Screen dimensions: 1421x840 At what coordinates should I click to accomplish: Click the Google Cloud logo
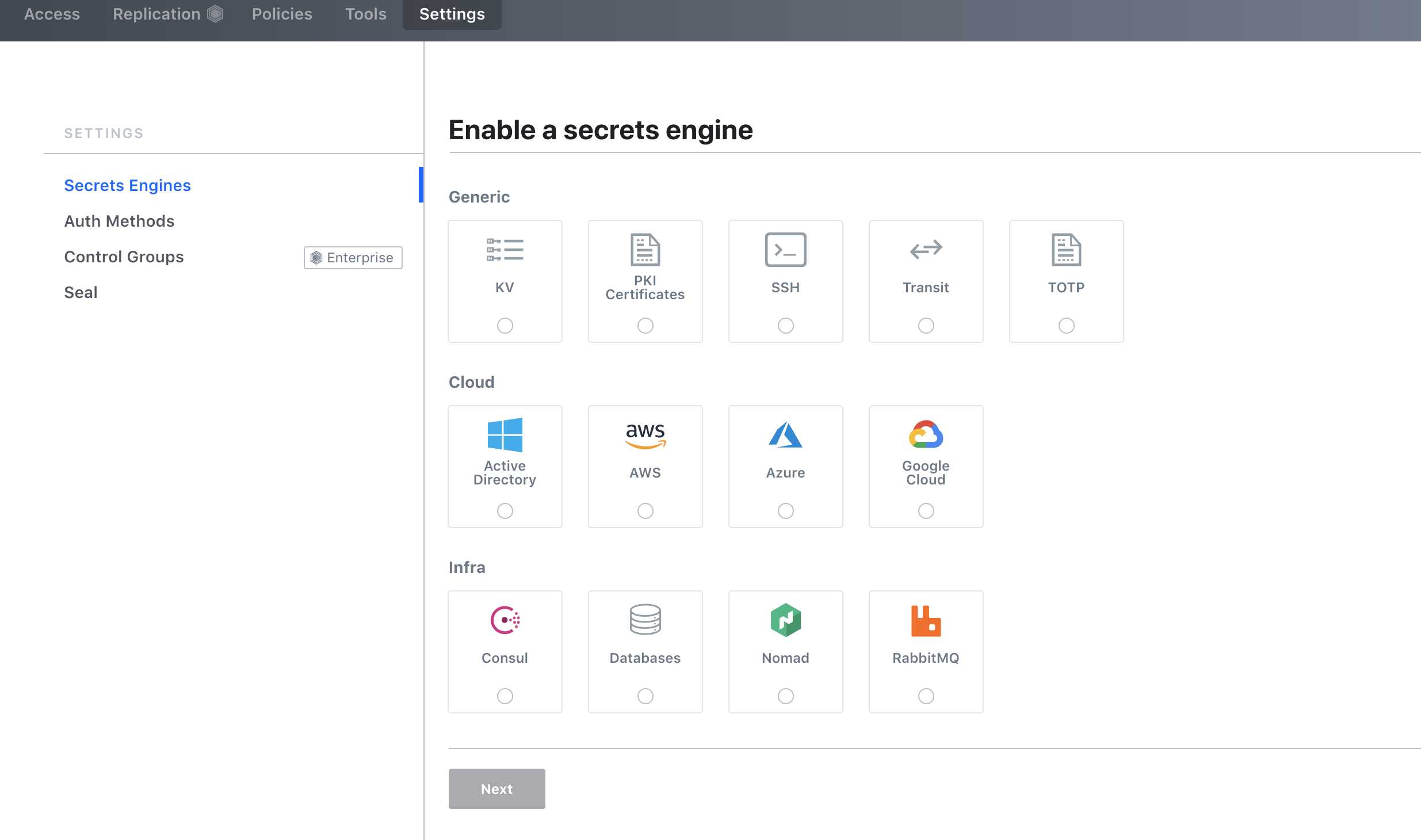926,434
